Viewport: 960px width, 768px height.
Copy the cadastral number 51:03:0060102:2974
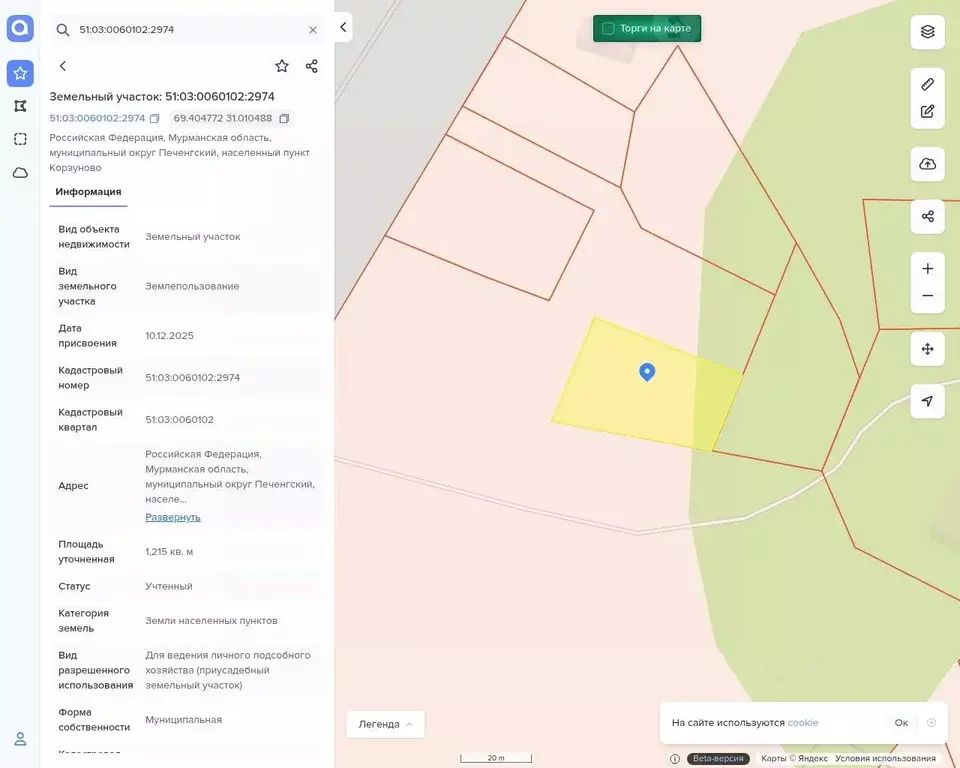pyautogui.click(x=154, y=118)
